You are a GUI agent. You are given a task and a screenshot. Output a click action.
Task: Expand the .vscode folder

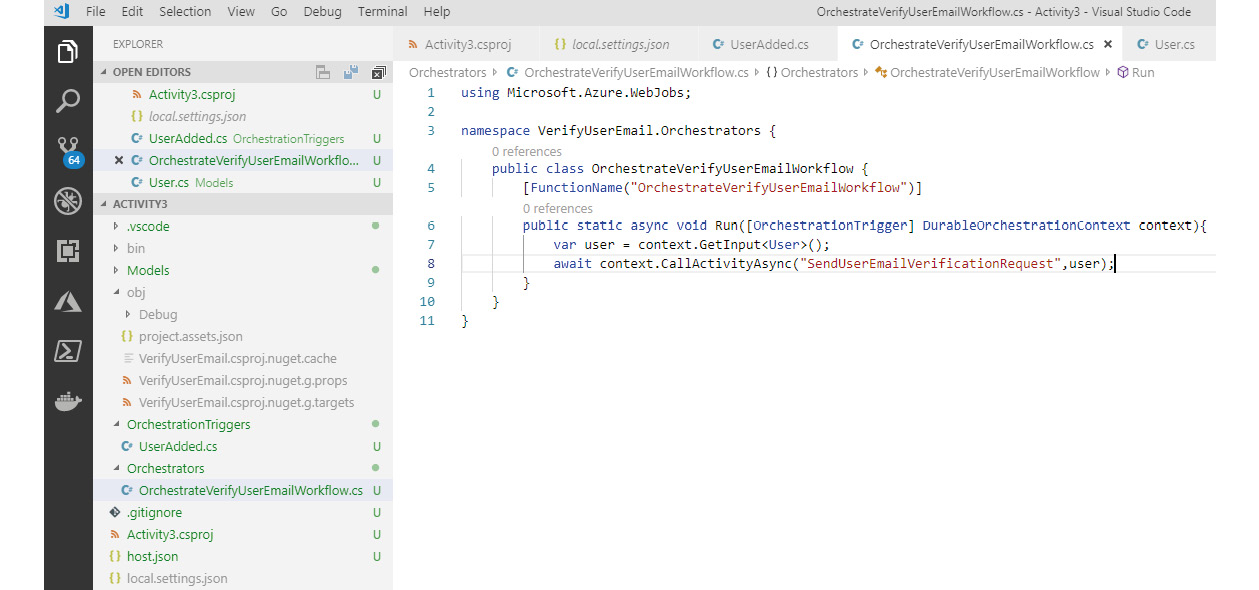148,226
